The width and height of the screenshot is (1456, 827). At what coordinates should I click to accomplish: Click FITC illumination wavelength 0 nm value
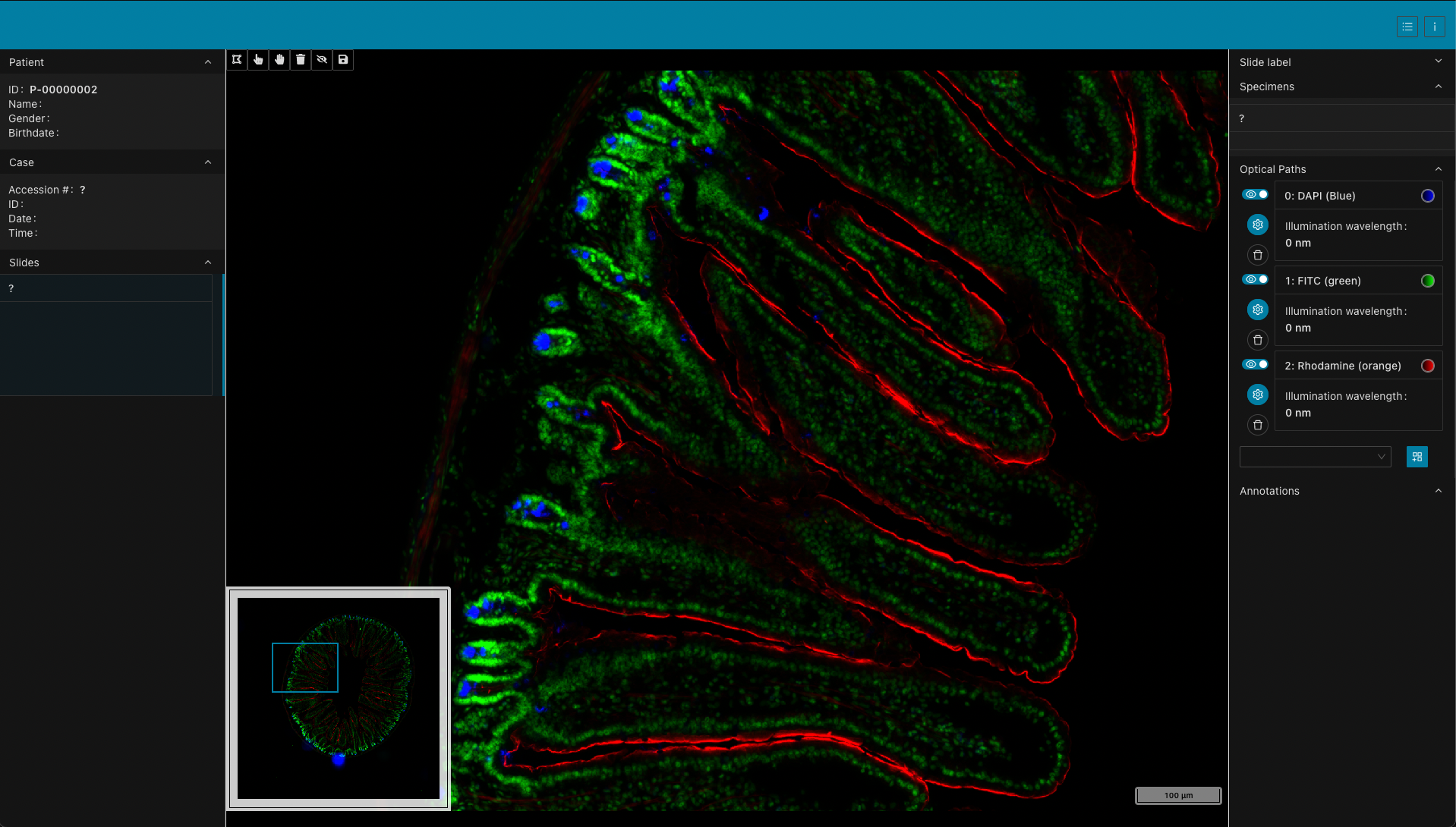pos(1297,328)
